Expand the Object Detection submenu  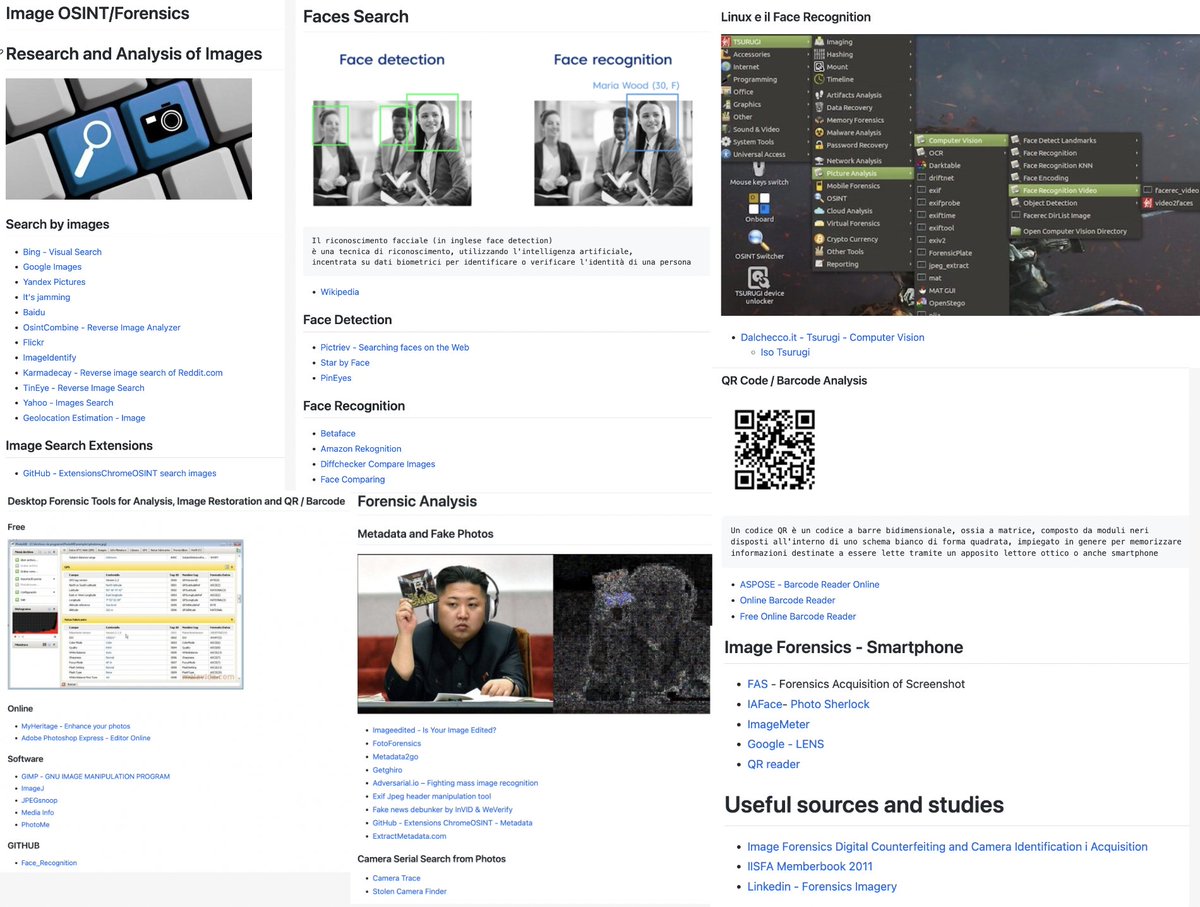[x=1074, y=203]
